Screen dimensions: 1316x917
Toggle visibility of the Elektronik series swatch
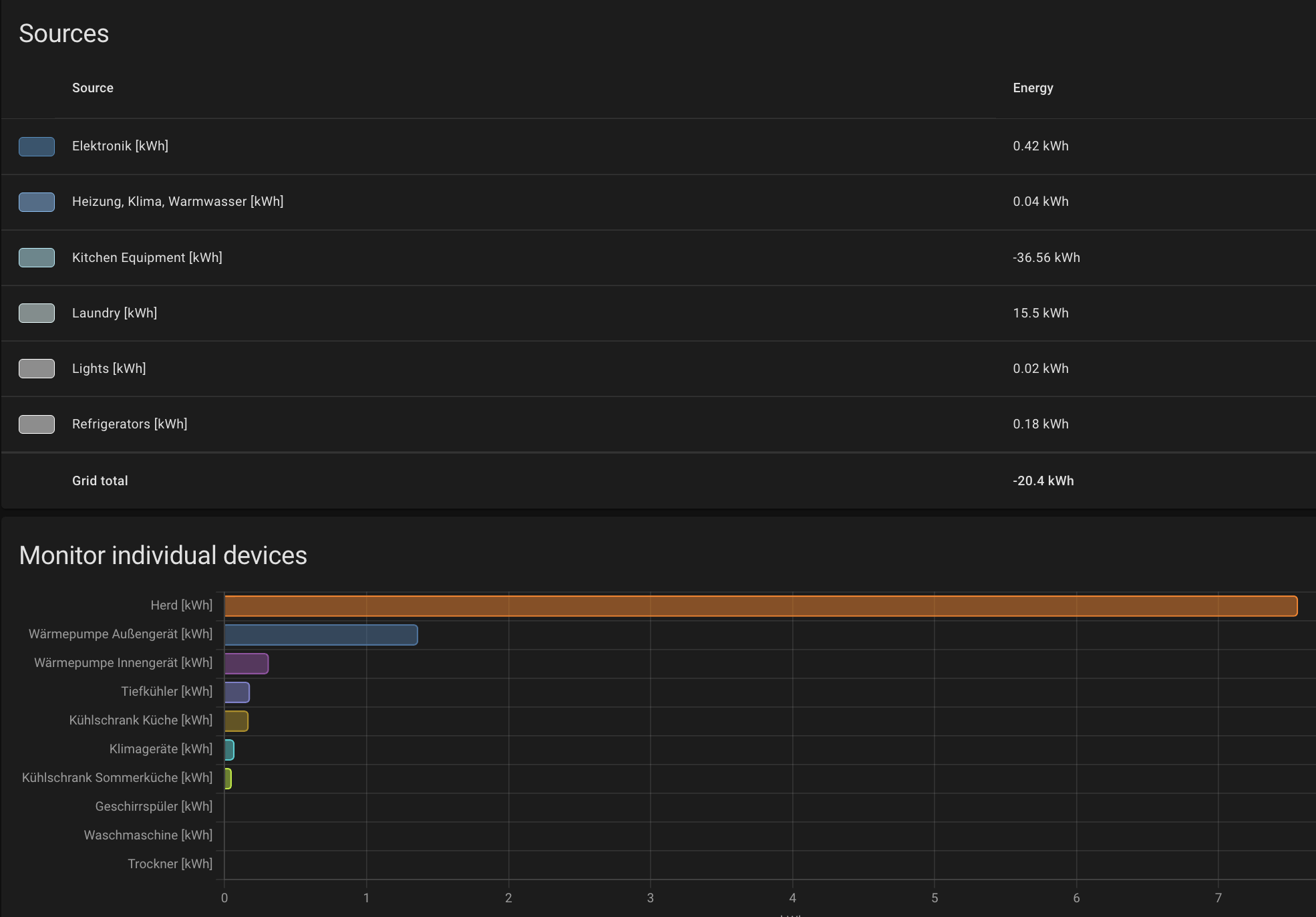tap(37, 146)
